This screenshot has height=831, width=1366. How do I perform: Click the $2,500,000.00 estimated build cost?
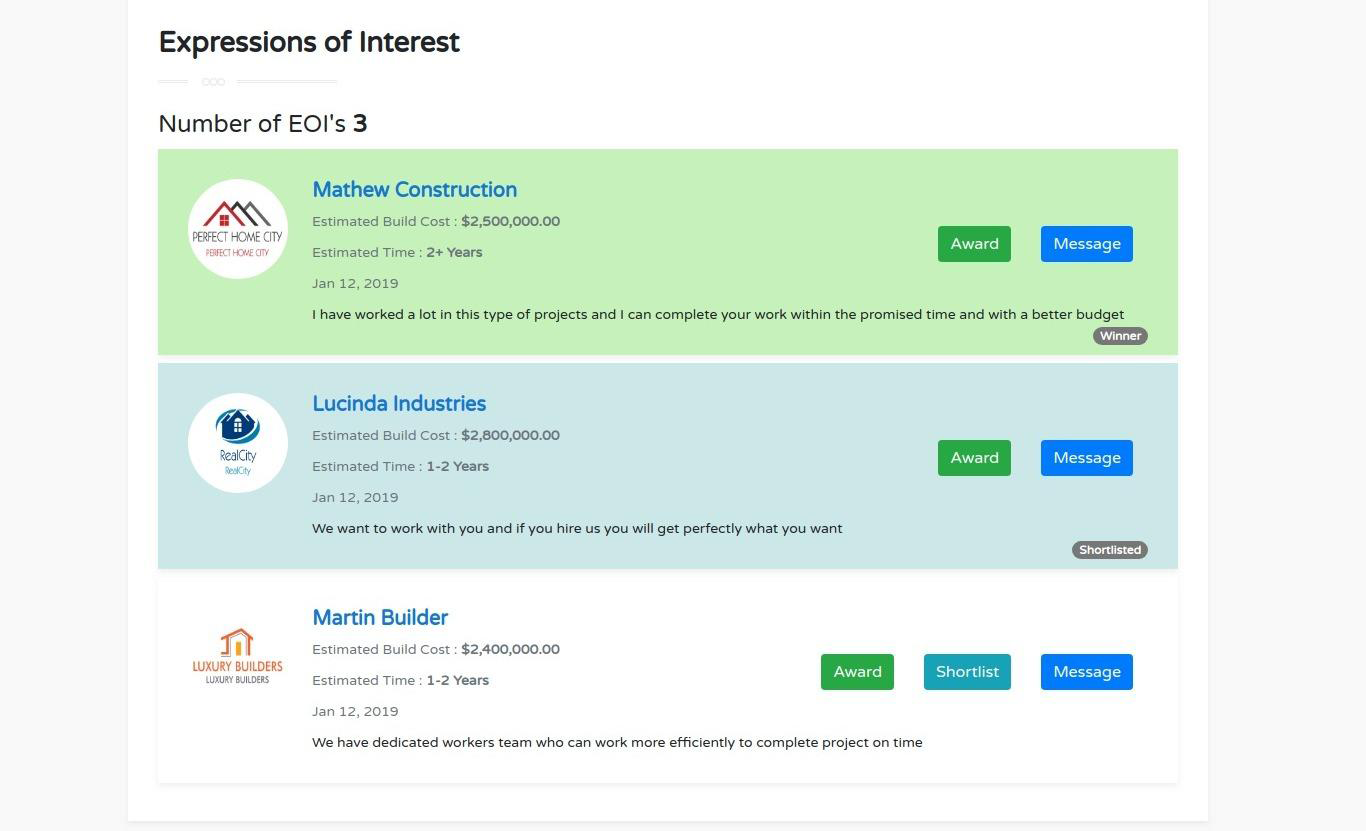510,222
